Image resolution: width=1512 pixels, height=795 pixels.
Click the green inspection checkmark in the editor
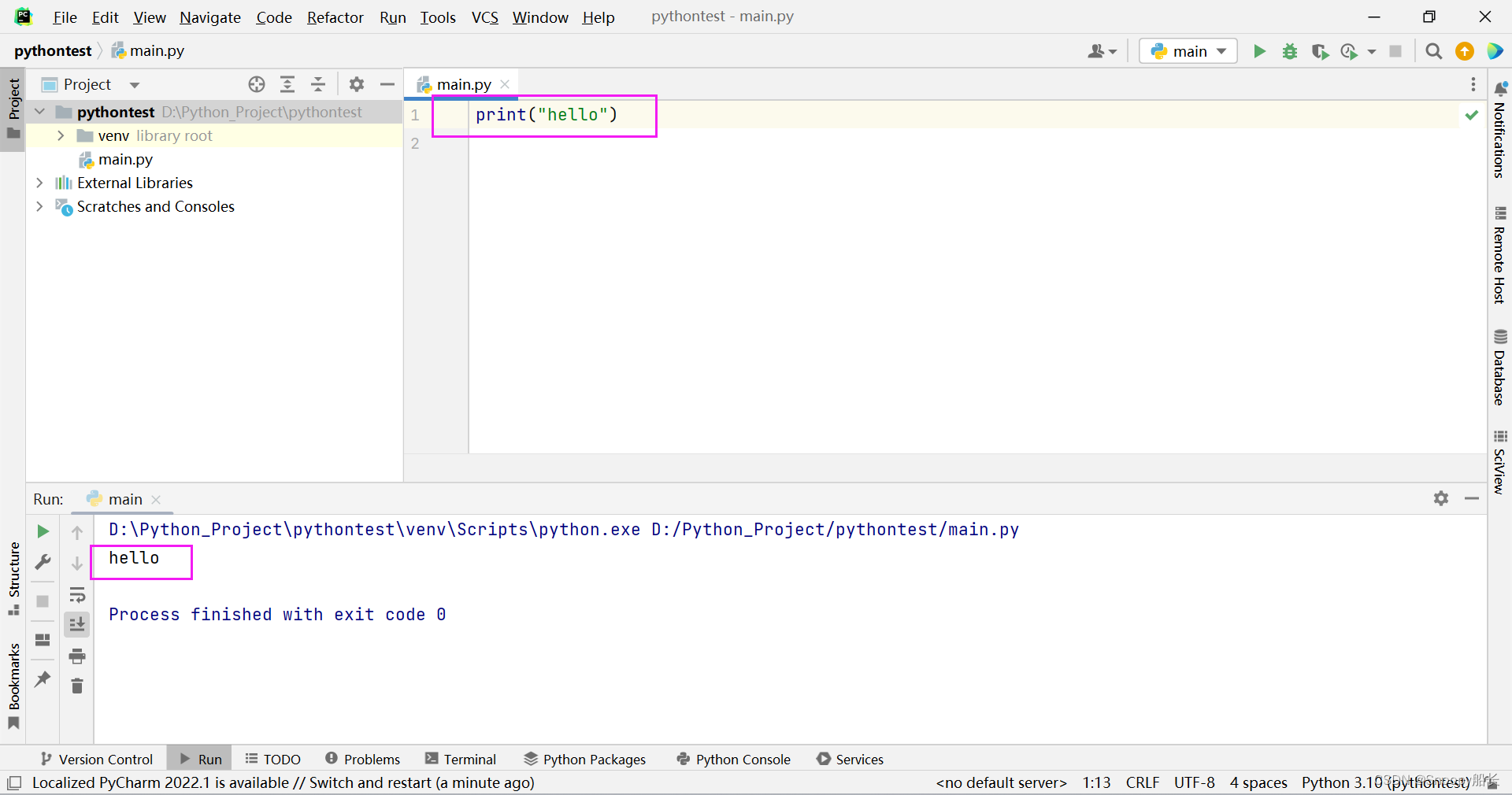point(1471,115)
